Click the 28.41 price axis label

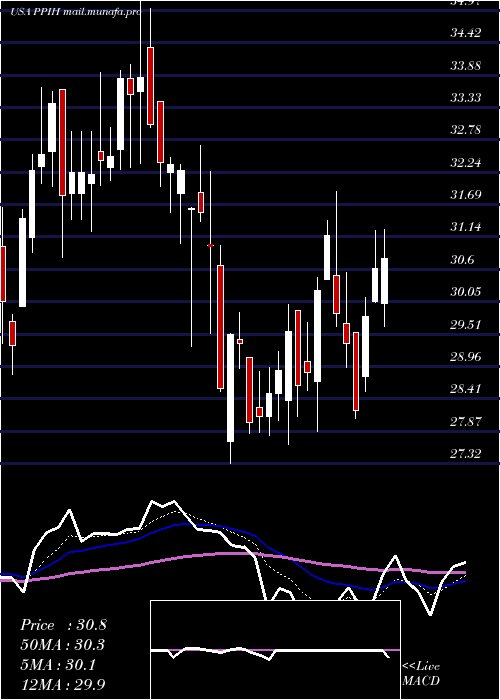(466, 388)
